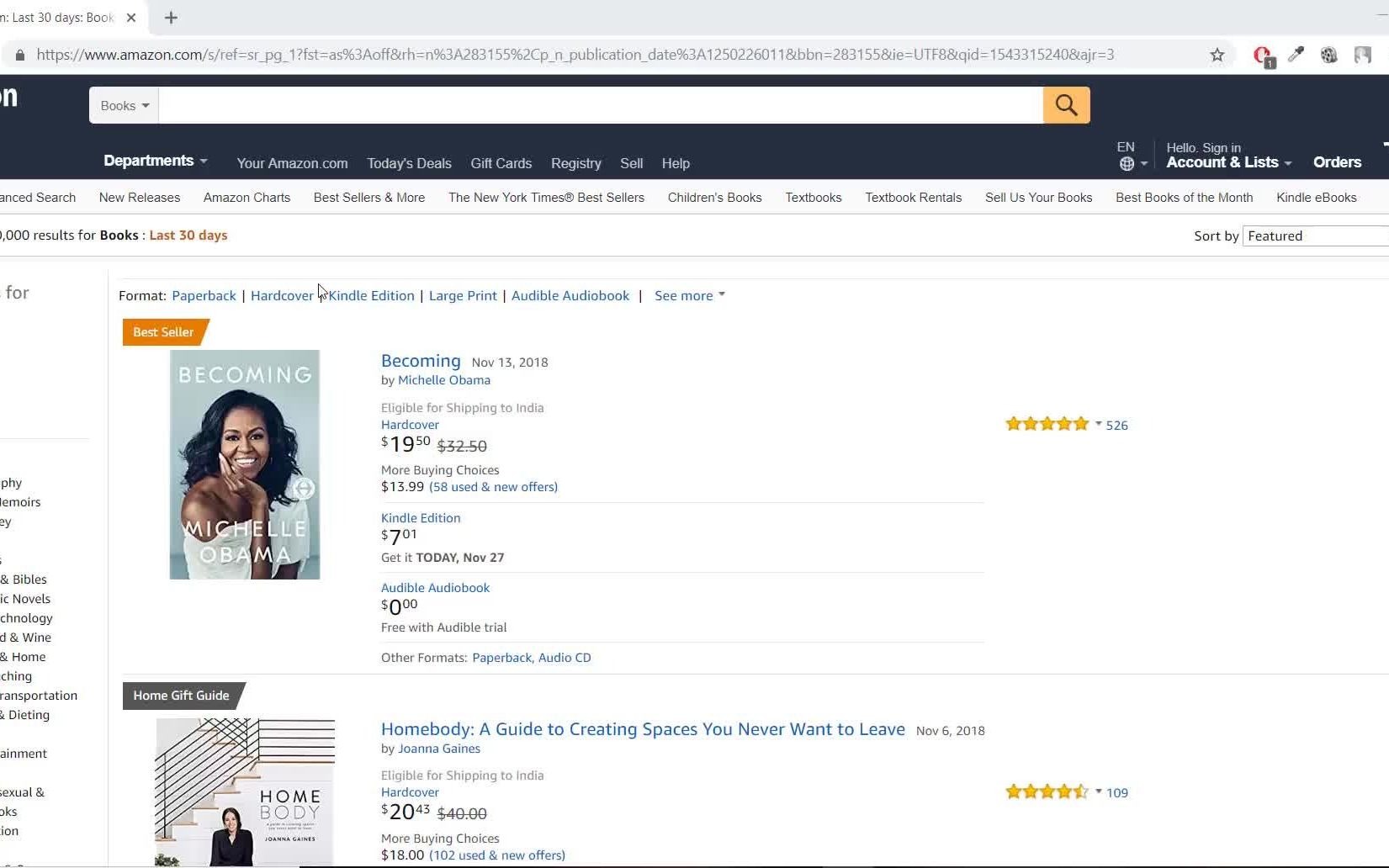
Task: Open Sell Us Your Books
Action: (1039, 198)
